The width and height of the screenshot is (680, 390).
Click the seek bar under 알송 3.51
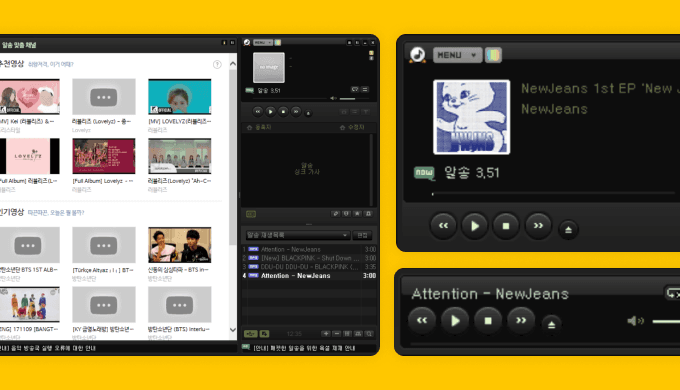pyautogui.click(x=553, y=193)
